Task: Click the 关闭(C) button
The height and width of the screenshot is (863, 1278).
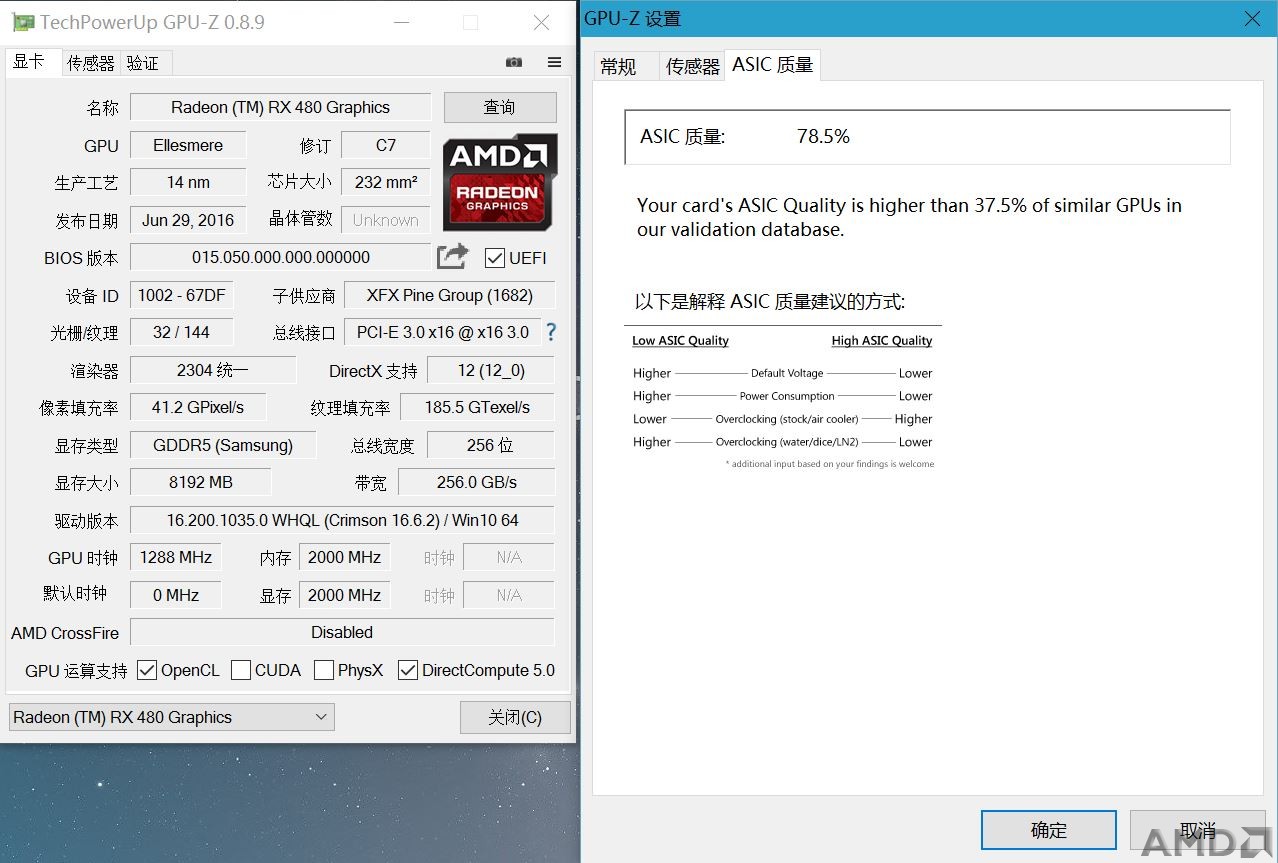Action: [x=515, y=717]
